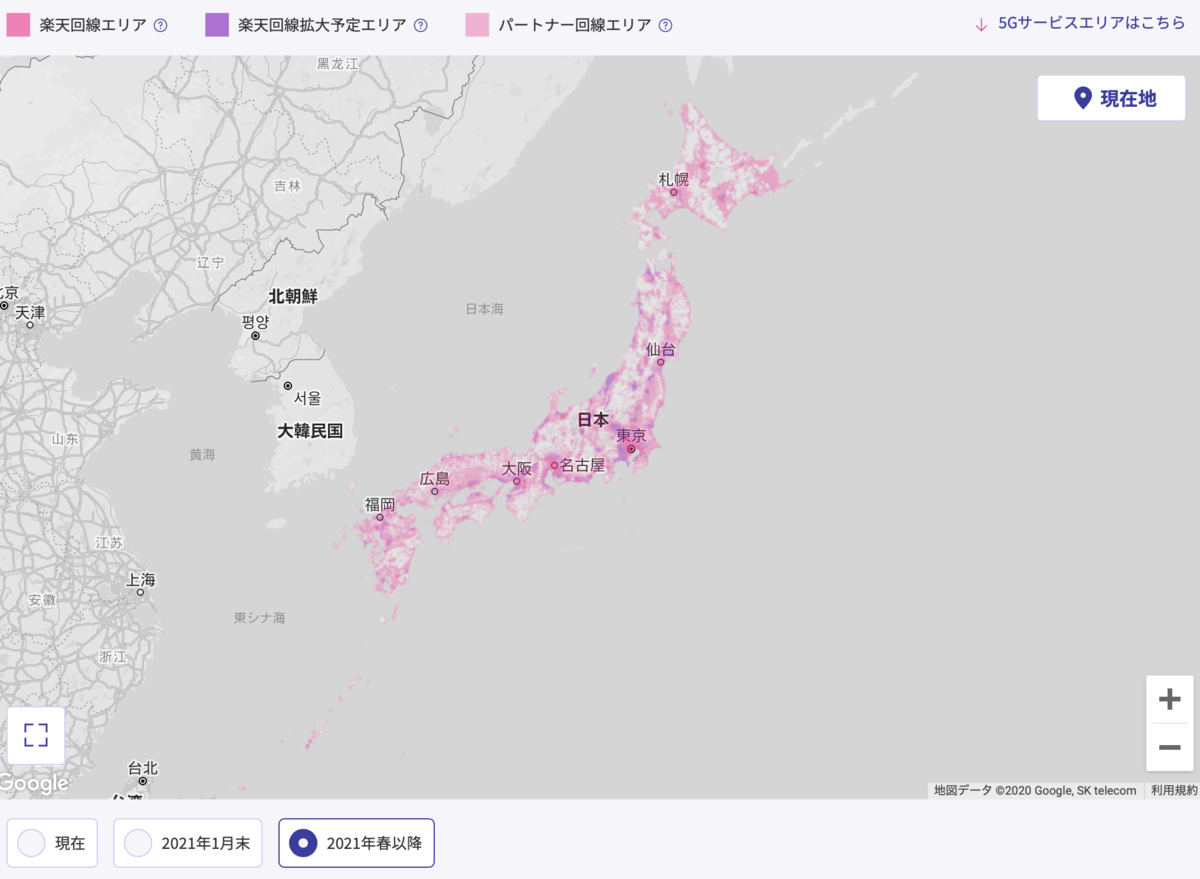Click the Google logo on map
The image size is (1200, 879).
point(34,784)
